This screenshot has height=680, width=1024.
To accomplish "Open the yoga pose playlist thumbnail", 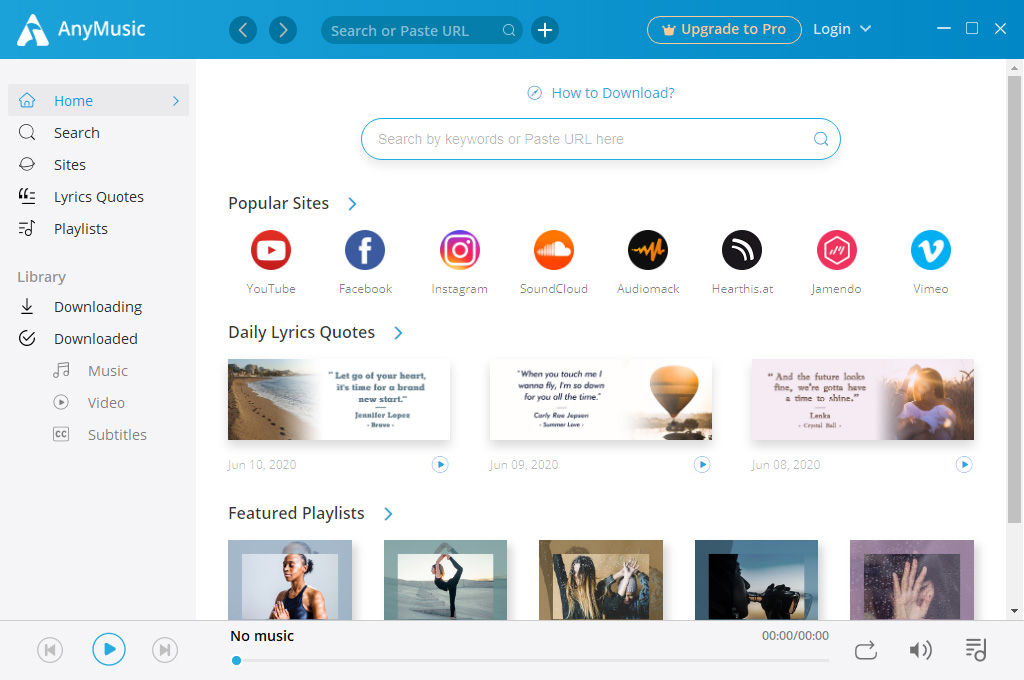I will tap(445, 579).
